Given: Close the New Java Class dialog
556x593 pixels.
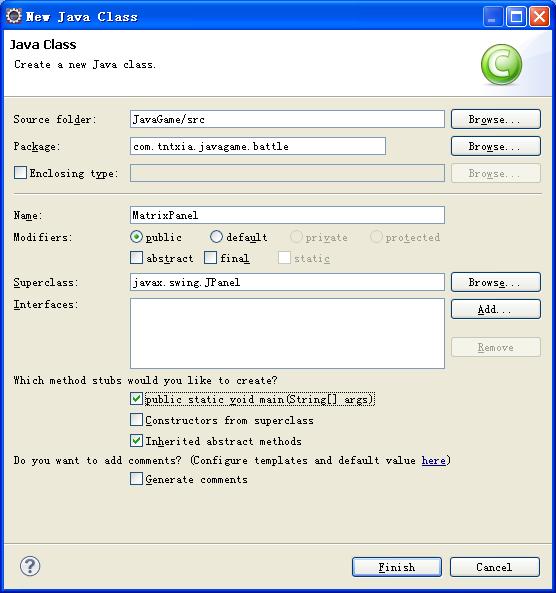Looking at the screenshot, I should [539, 17].
